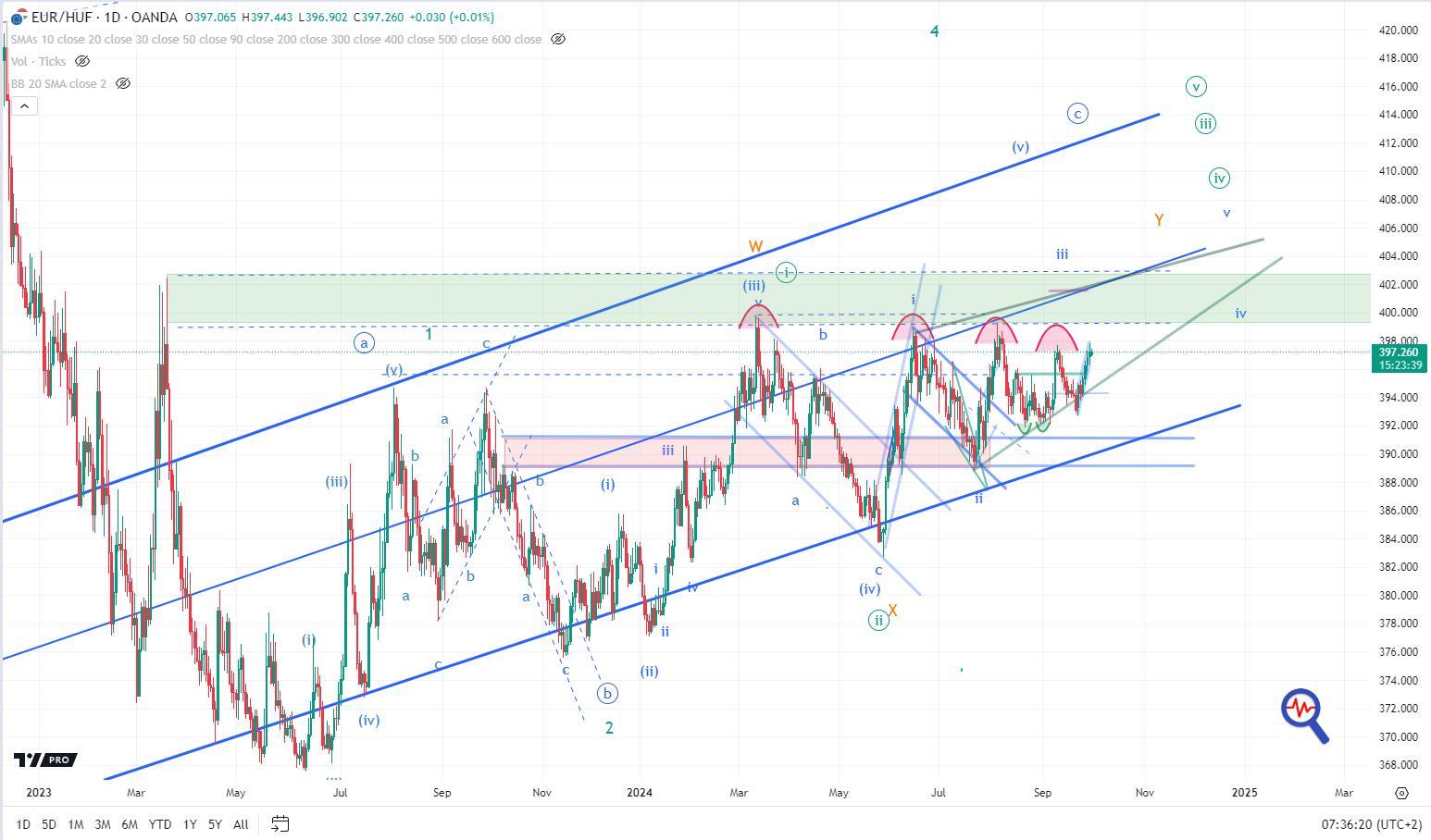This screenshot has height=840, width=1431.
Task: Collapse the indicator legend with arrow
Action: coord(24,105)
